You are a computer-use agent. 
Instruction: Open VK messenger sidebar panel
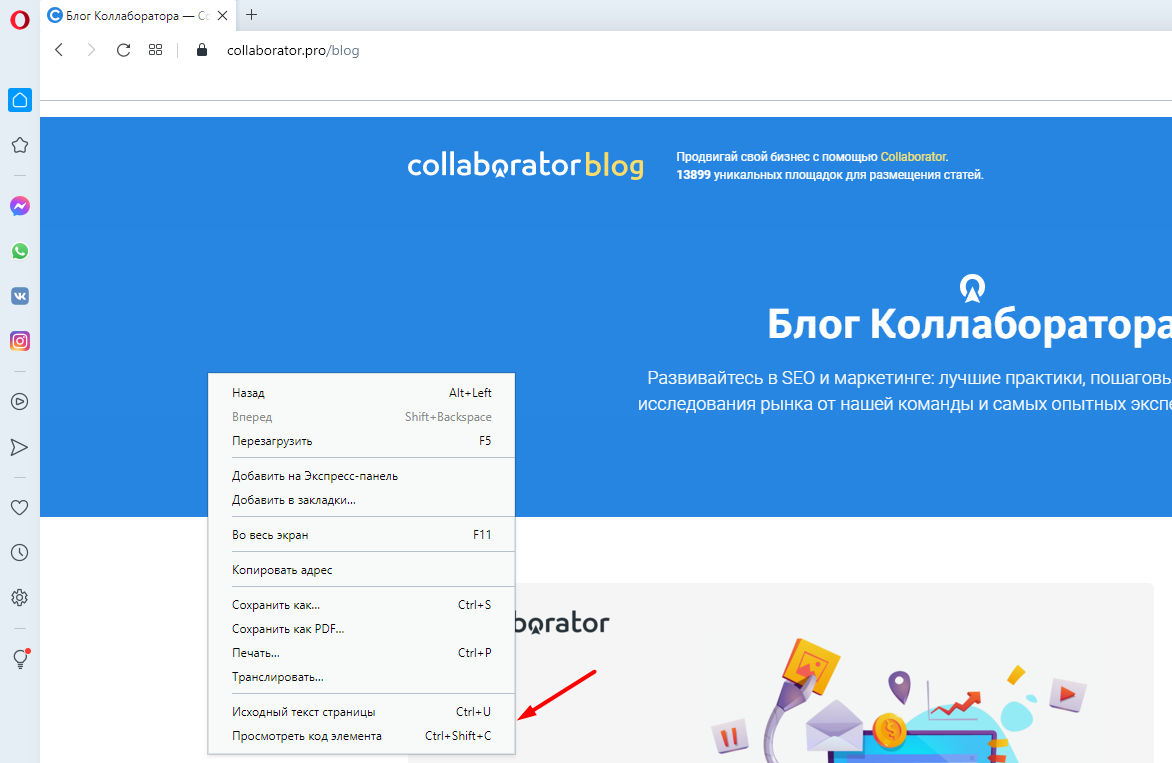point(19,296)
